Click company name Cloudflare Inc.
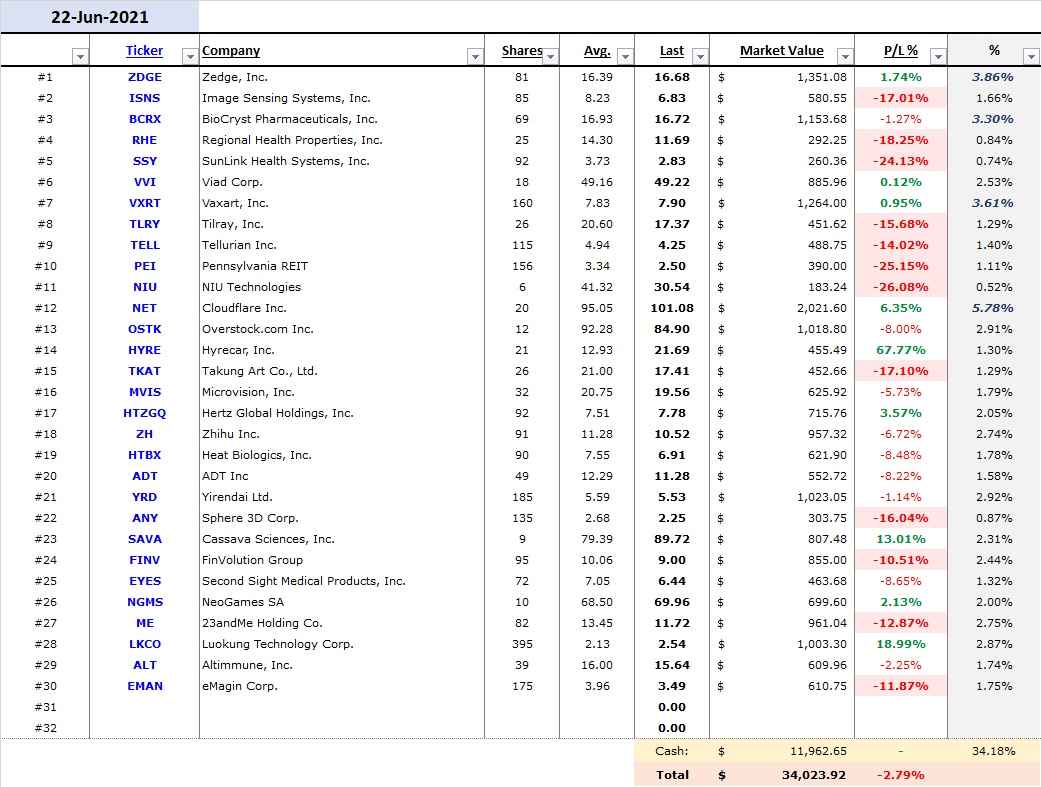1041x787 pixels. [x=244, y=308]
